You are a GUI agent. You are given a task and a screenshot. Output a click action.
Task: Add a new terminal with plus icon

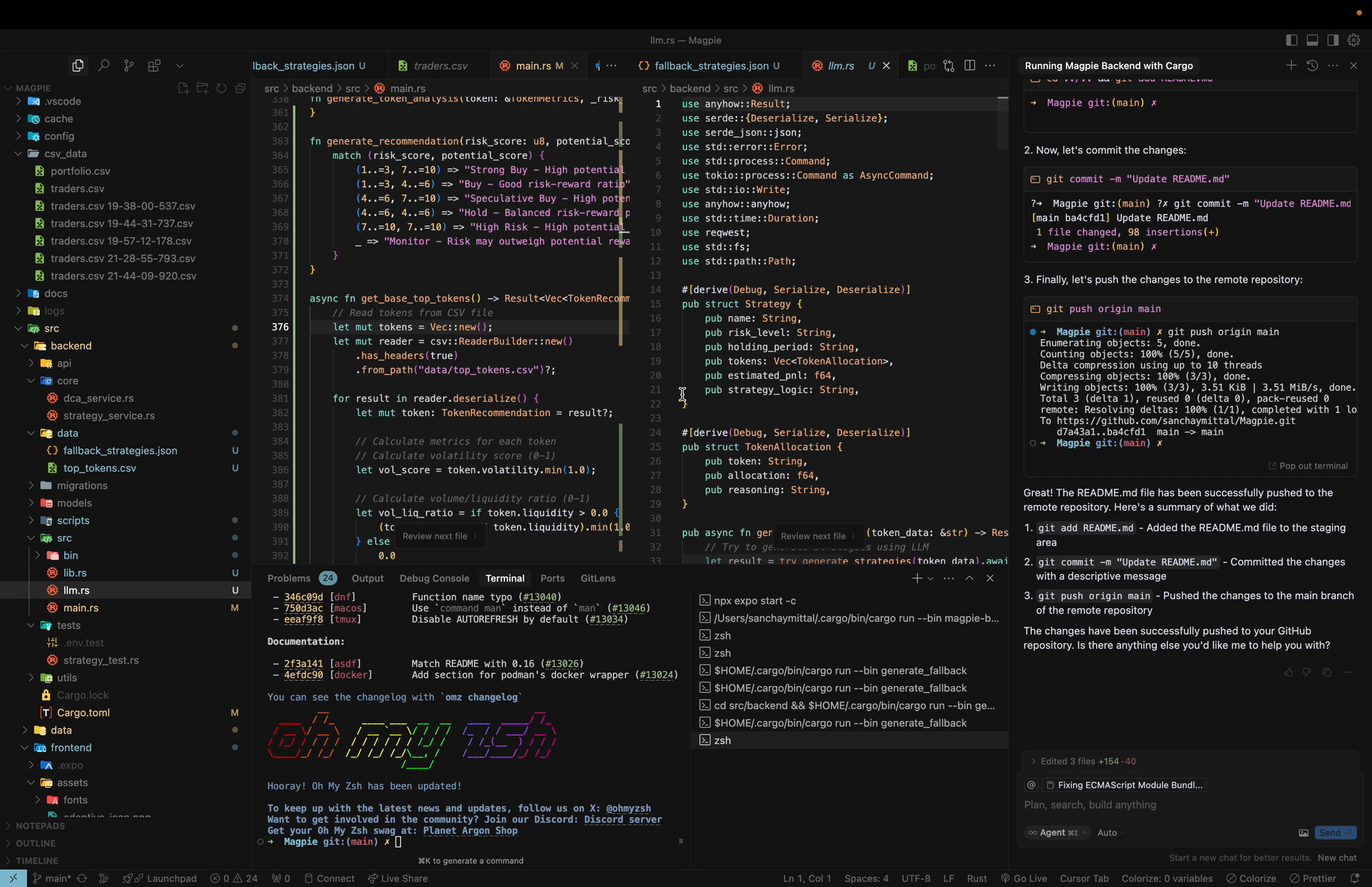click(916, 578)
